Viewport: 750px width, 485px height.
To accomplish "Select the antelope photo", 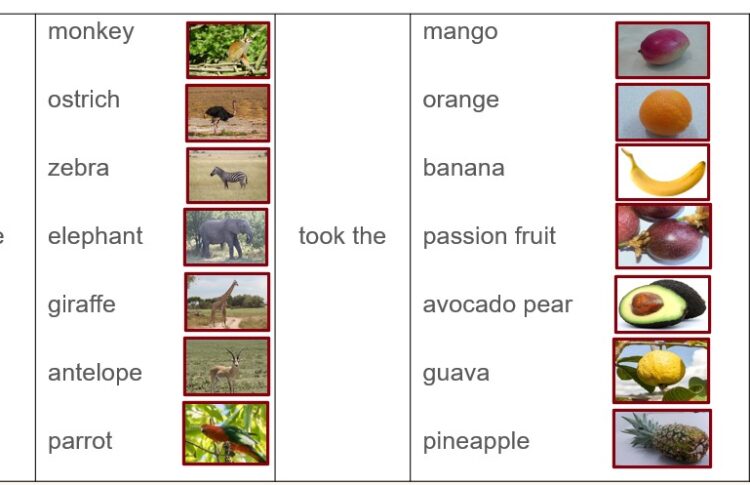I will click(227, 366).
